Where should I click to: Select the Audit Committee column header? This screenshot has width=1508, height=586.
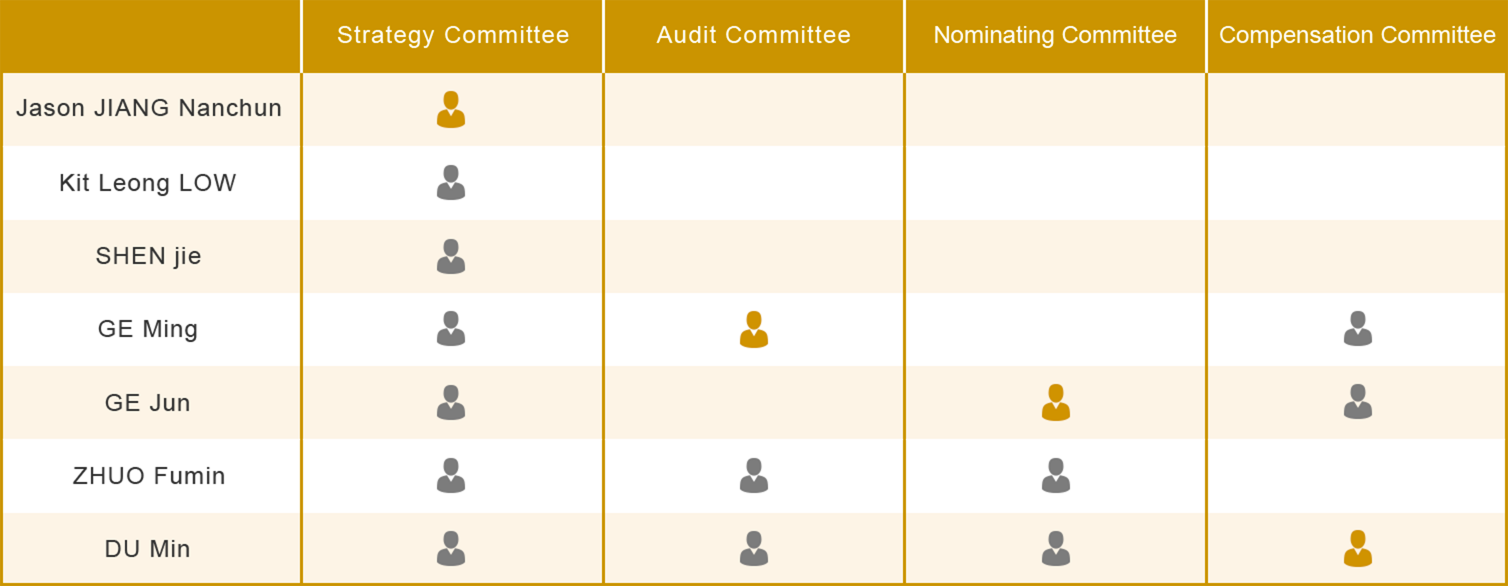(754, 36)
